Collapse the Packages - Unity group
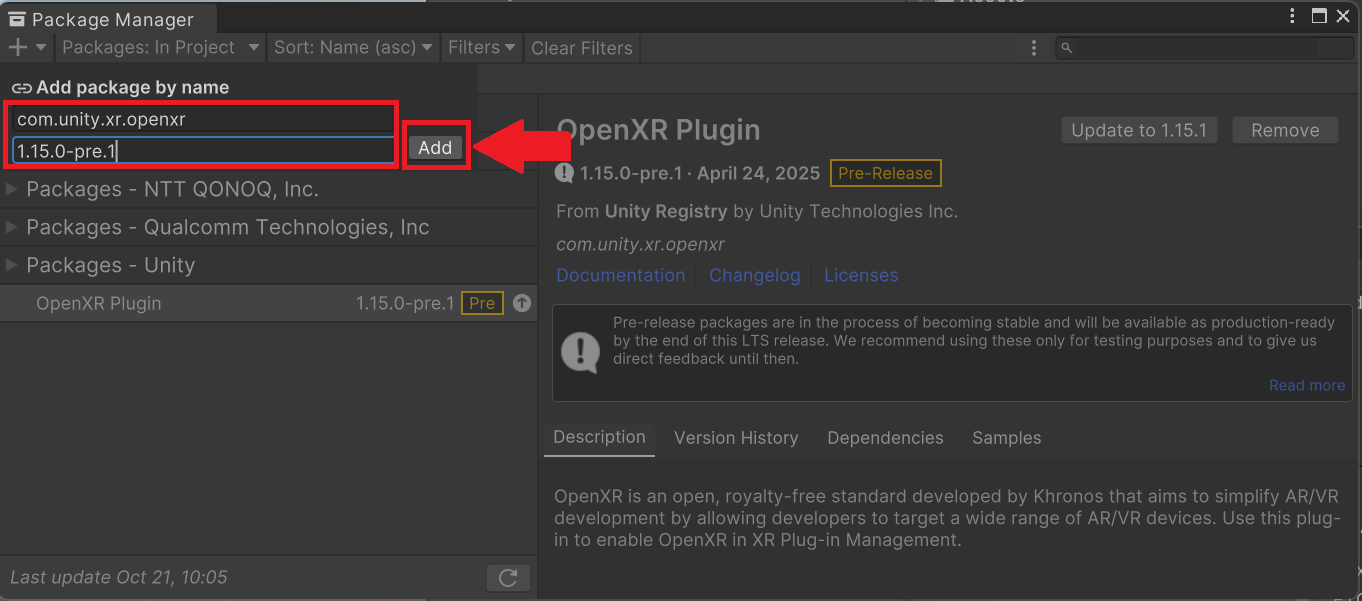 (12, 265)
